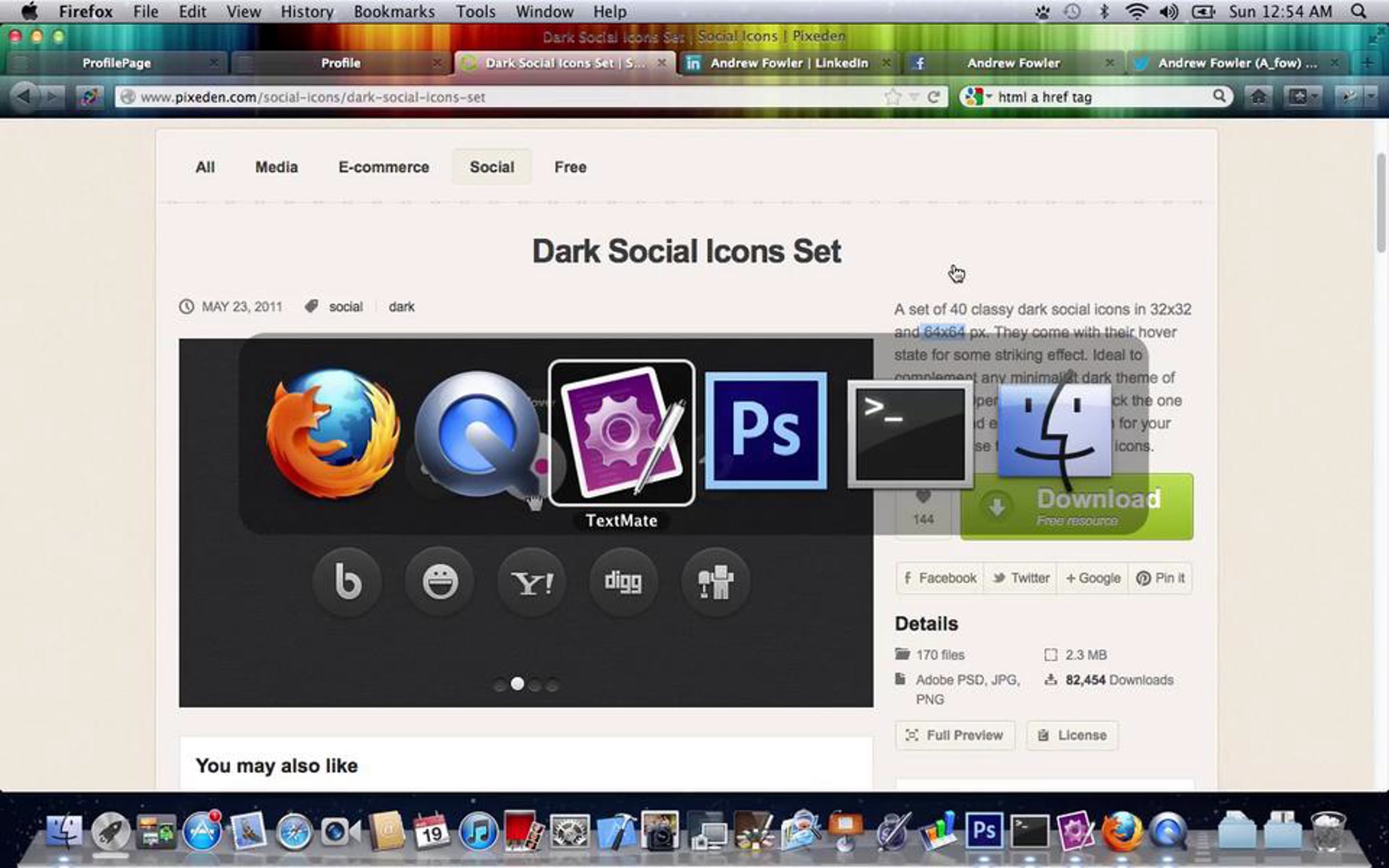This screenshot has width=1389, height=868.
Task: Share via the Twitter button
Action: point(1021,578)
